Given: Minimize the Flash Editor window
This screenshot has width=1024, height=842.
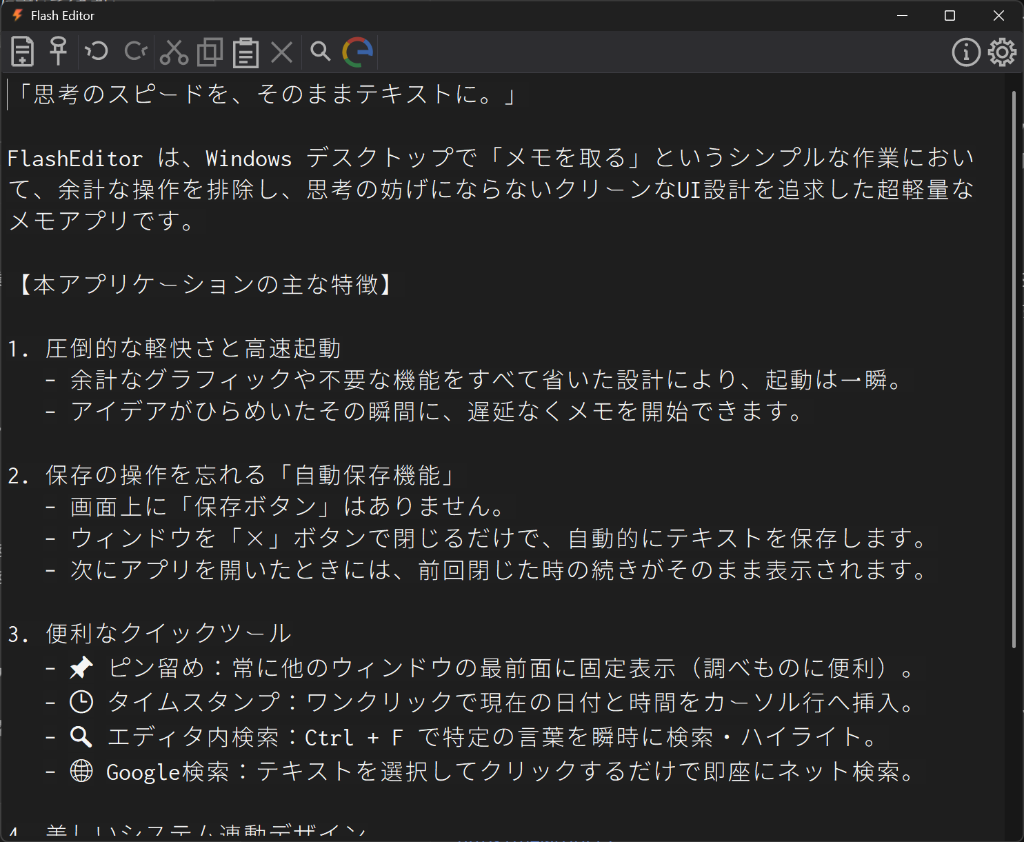Looking at the screenshot, I should click(903, 15).
